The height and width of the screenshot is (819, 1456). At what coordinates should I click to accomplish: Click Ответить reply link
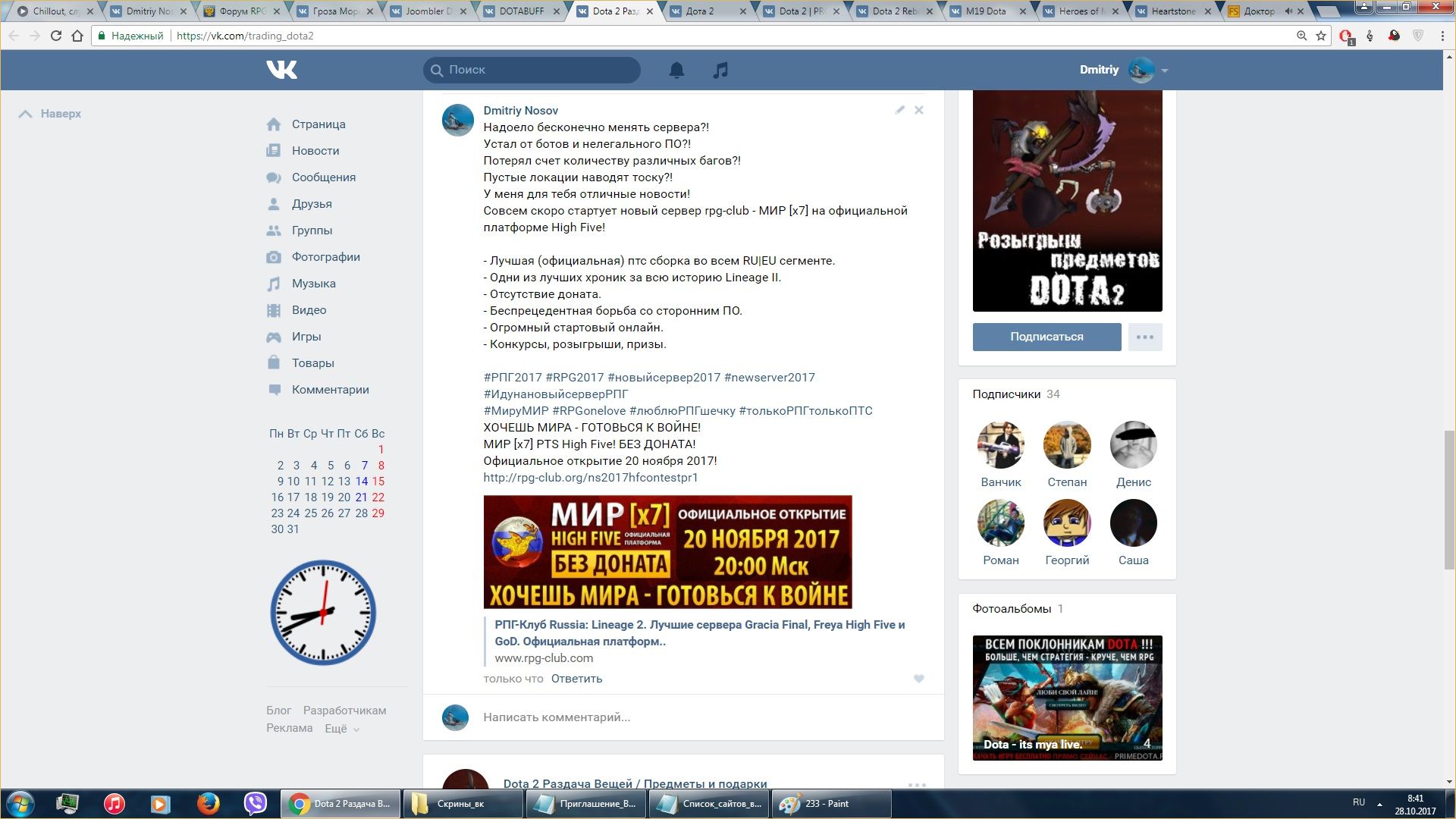[x=576, y=679]
